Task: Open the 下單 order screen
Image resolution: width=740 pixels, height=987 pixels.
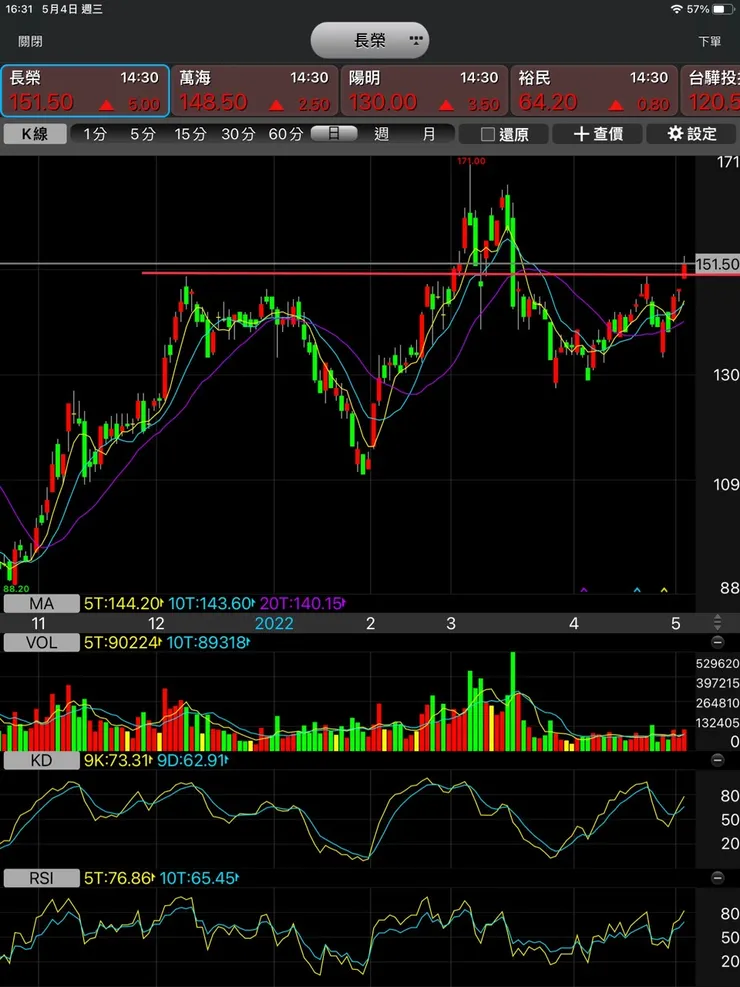Action: 709,42
